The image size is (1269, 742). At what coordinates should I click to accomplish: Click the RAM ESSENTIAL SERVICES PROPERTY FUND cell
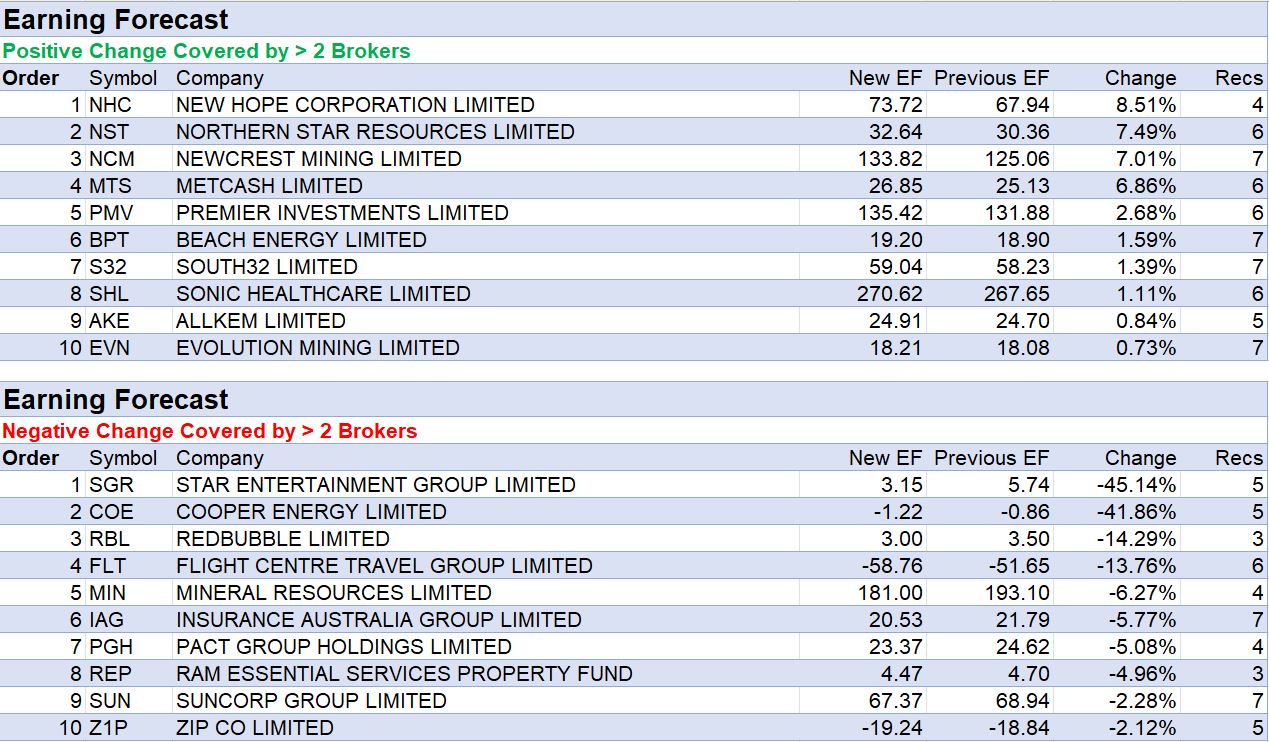pos(404,674)
